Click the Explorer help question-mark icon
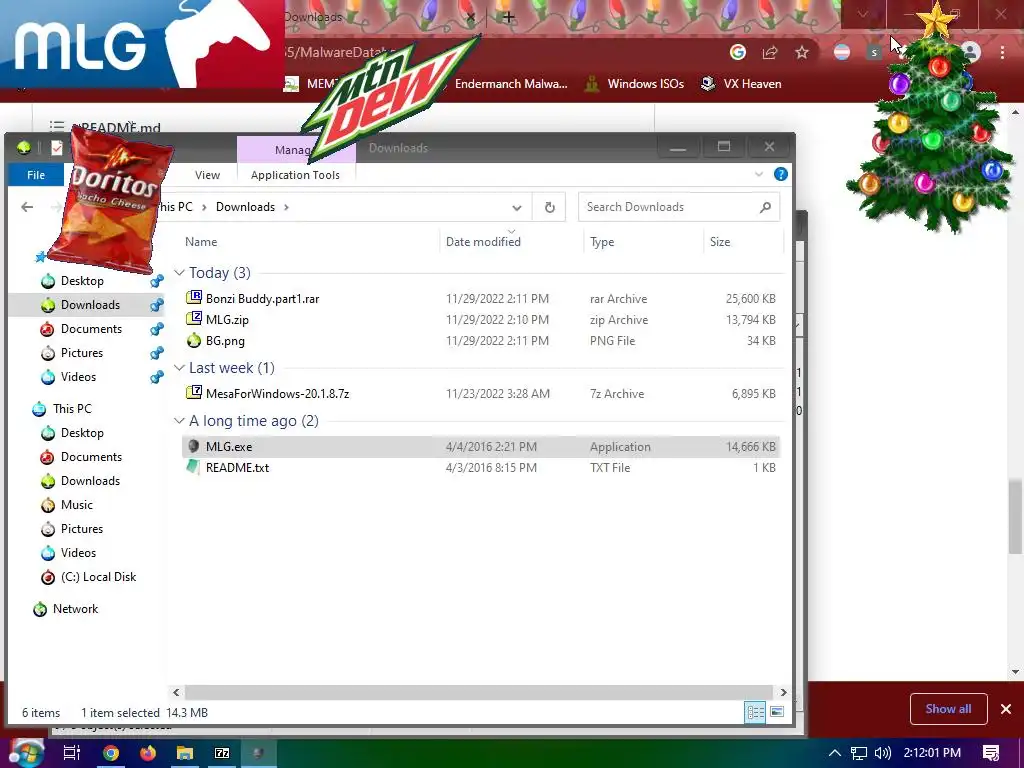Image resolution: width=1024 pixels, height=768 pixels. [x=780, y=174]
